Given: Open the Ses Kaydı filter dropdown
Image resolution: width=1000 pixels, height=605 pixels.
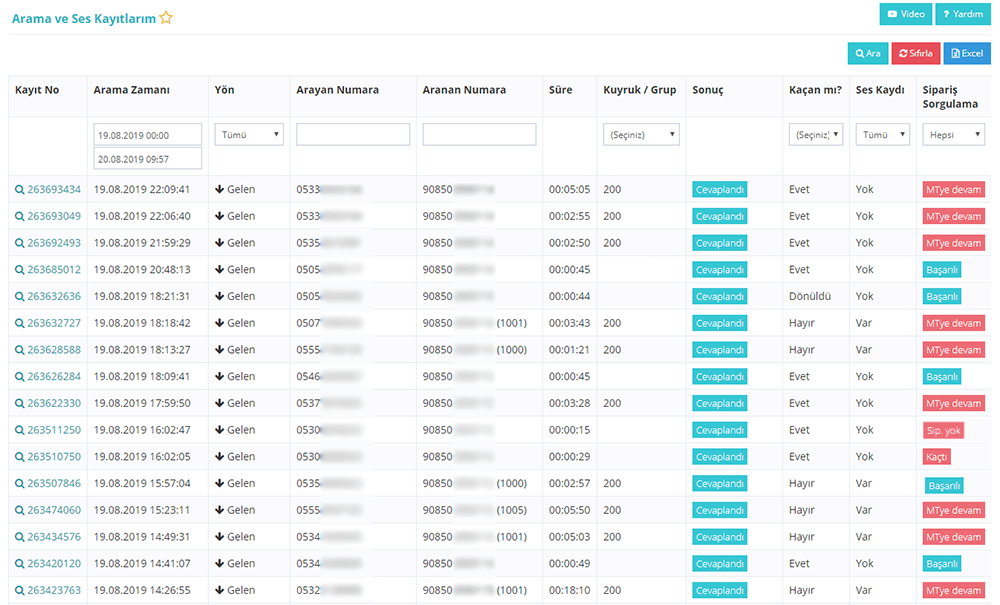Looking at the screenshot, I should tap(882, 134).
